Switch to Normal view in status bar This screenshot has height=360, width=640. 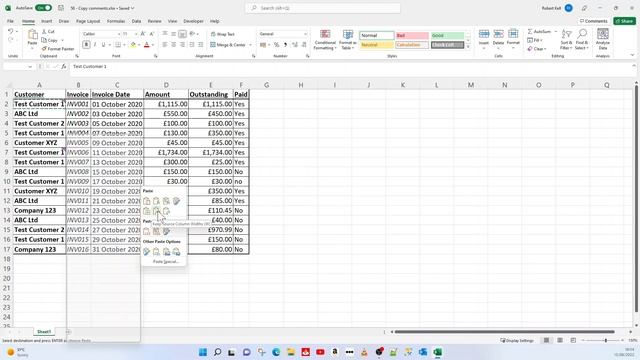pyautogui.click(x=546, y=340)
